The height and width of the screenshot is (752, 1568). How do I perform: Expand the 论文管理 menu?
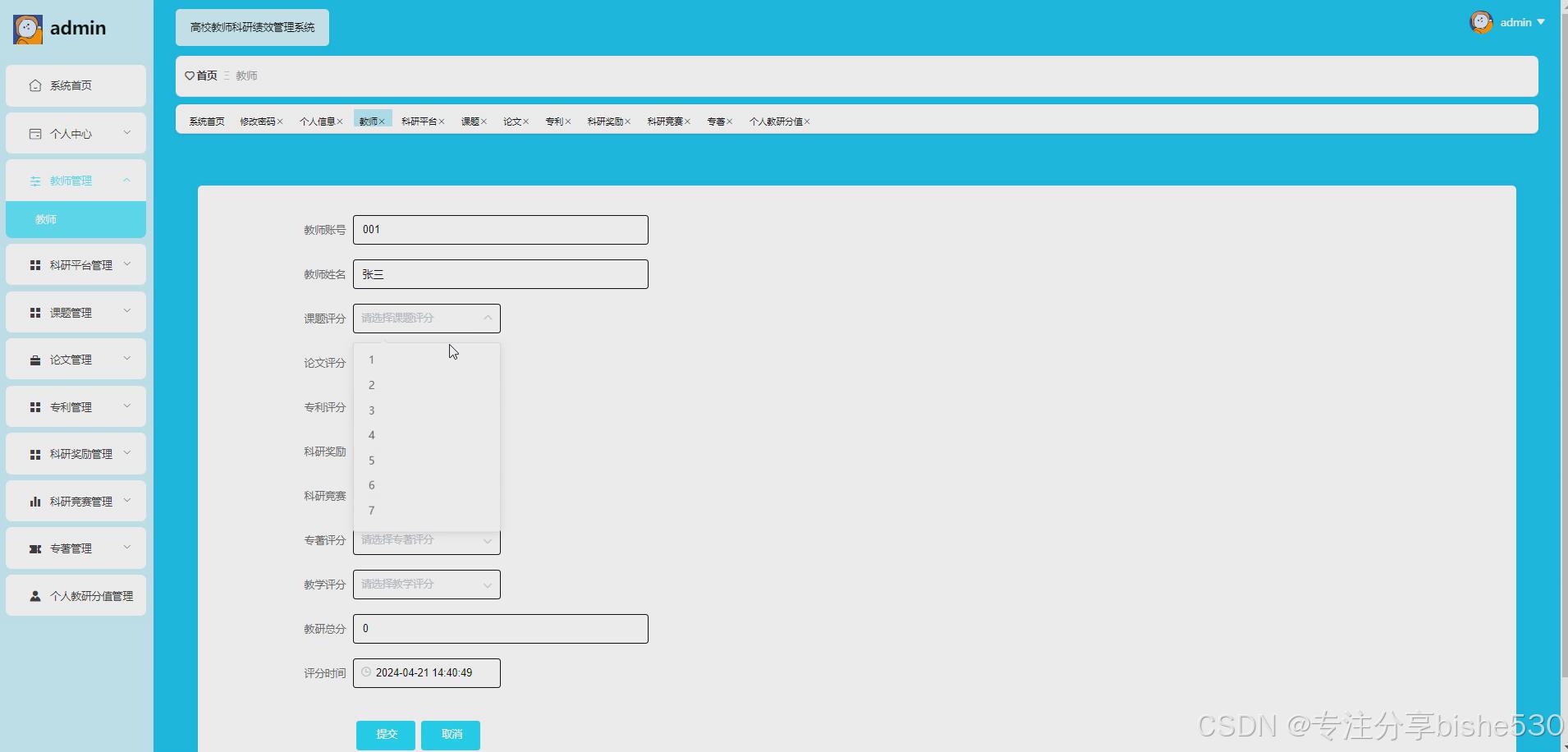(127, 358)
